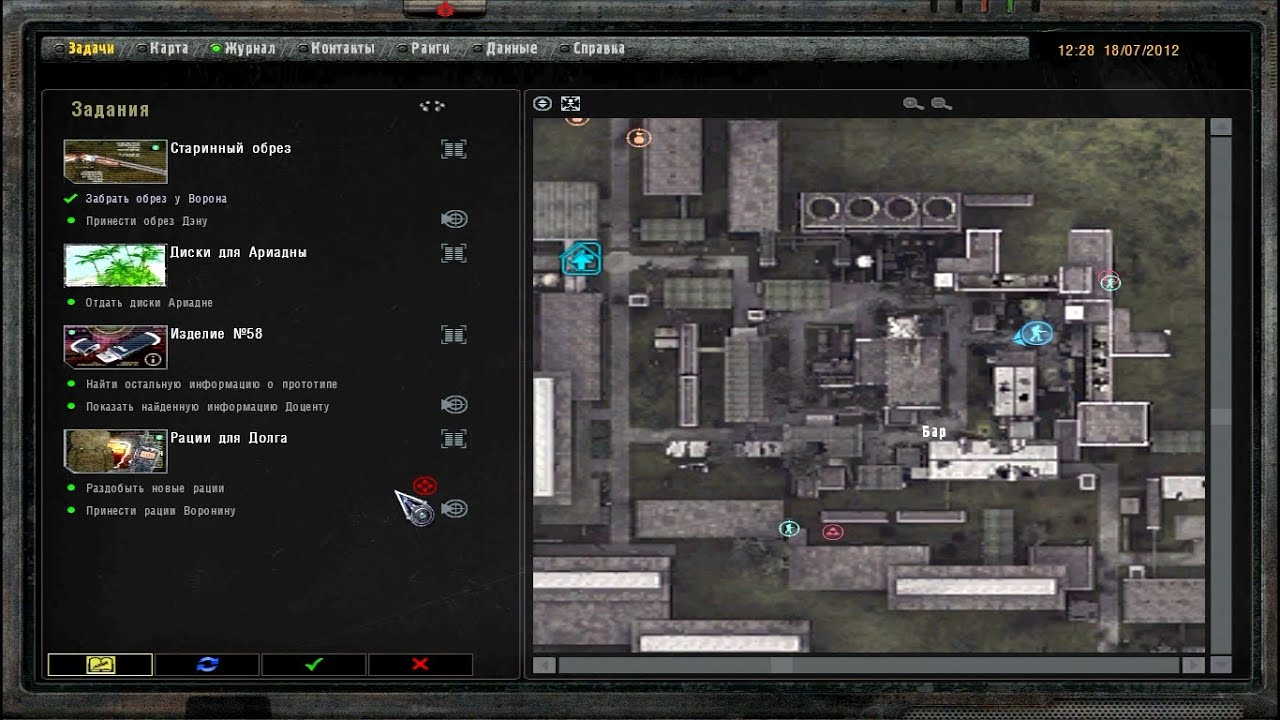The height and width of the screenshot is (720, 1280).
Task: Toggle full map view icon
Action: pos(570,103)
